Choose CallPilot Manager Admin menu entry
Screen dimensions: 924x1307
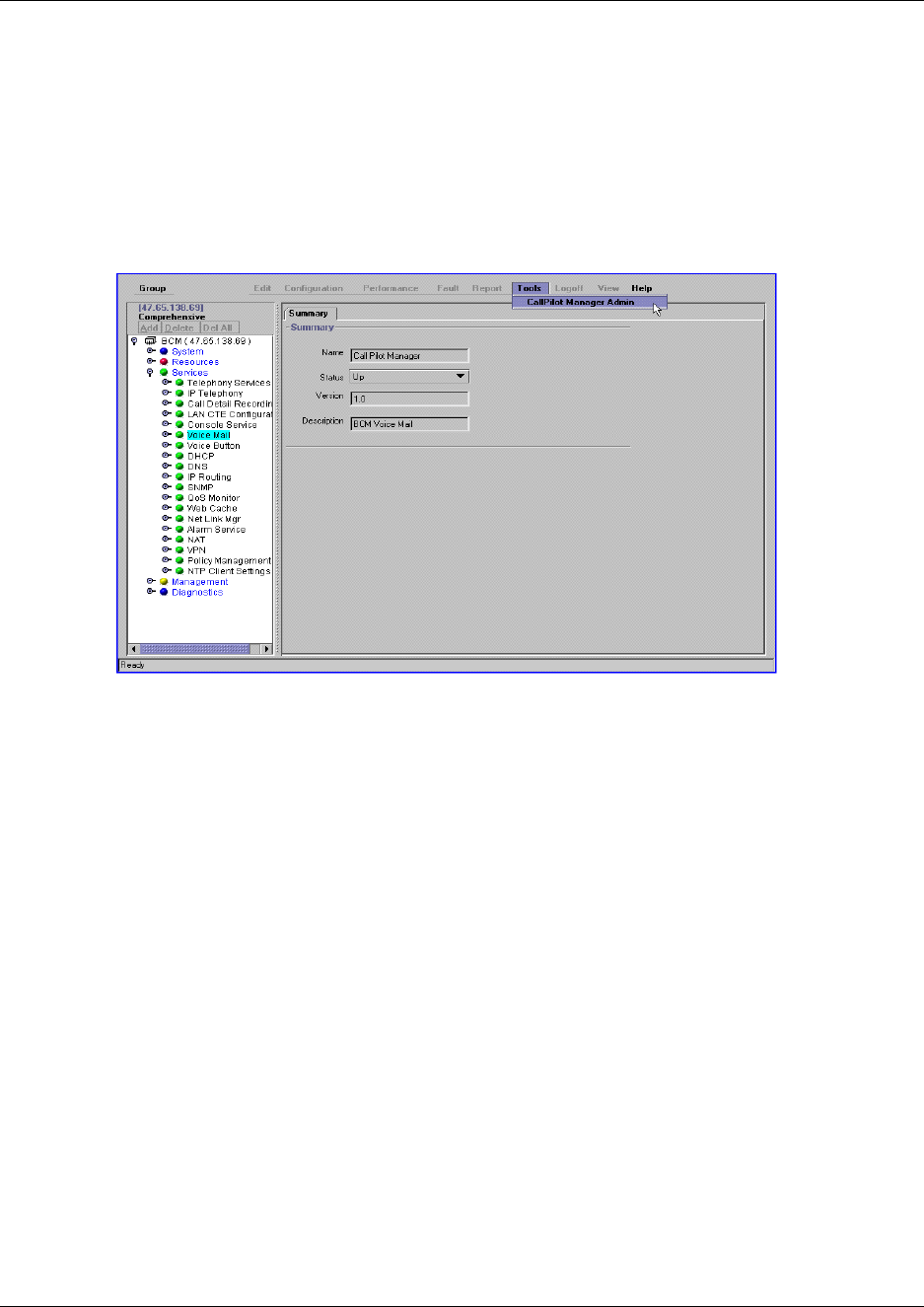point(590,302)
